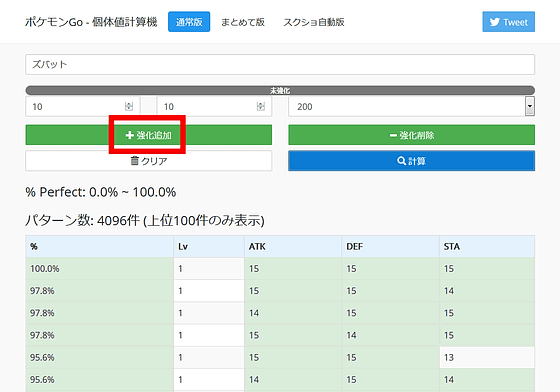Click the ATK column header
Image resolution: width=560 pixels, height=392 pixels.
pos(293,246)
